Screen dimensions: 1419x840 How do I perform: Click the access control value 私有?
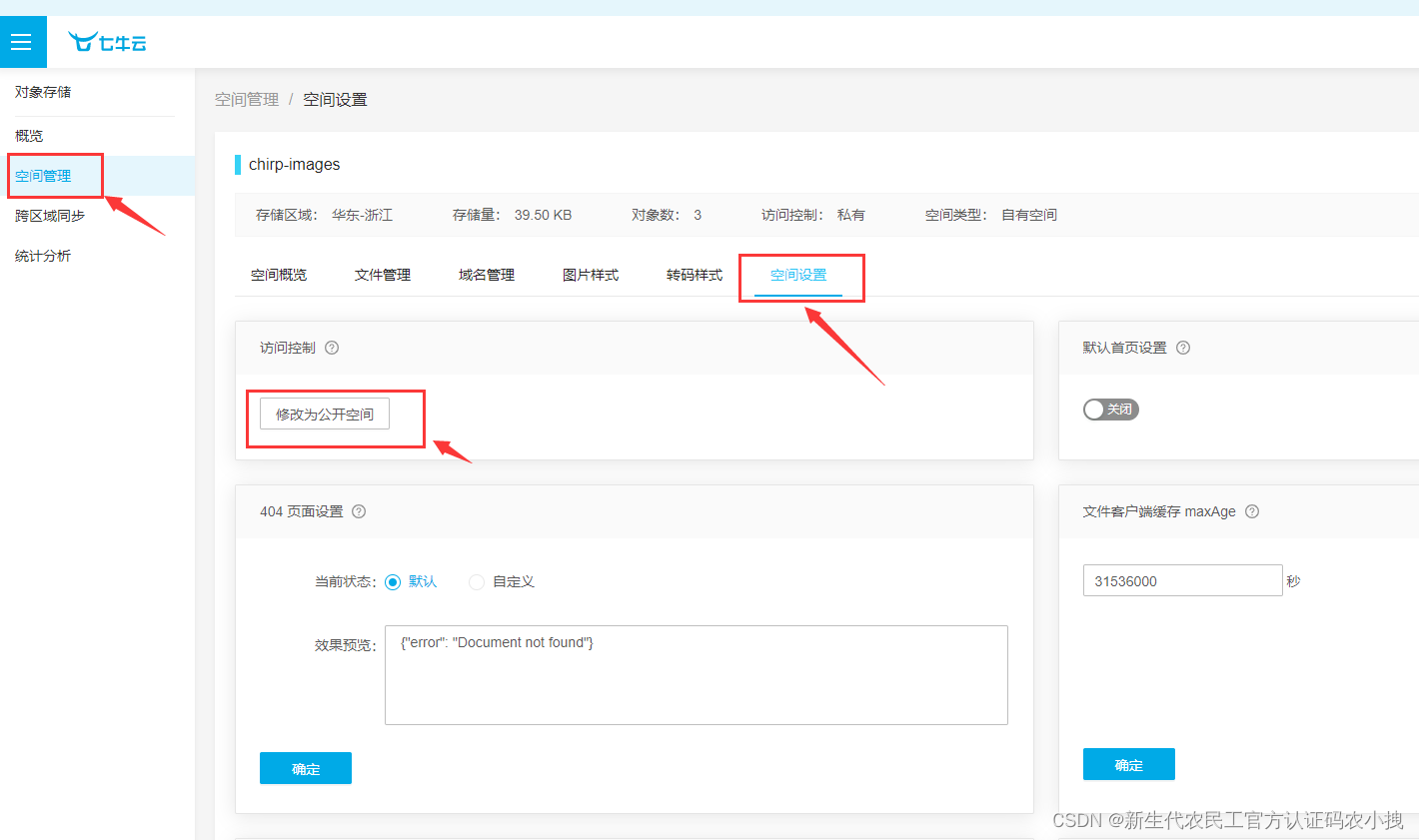point(851,215)
